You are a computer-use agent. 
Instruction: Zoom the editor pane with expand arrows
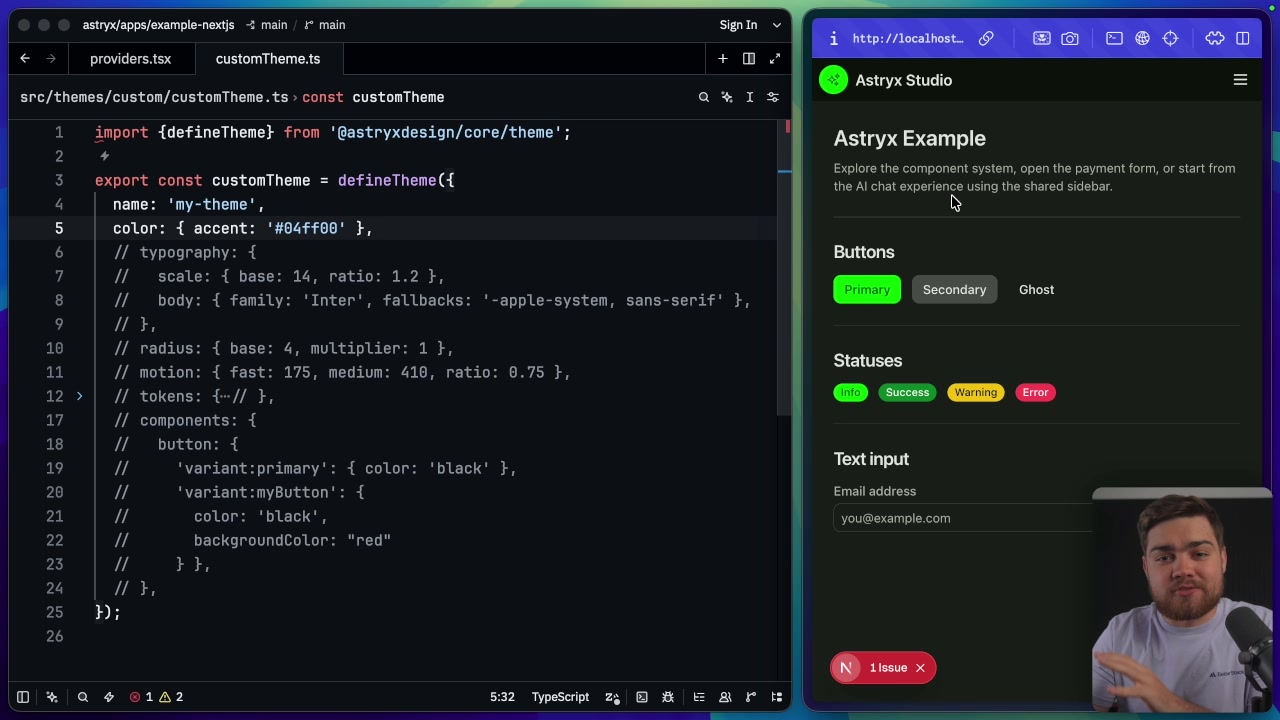[775, 59]
